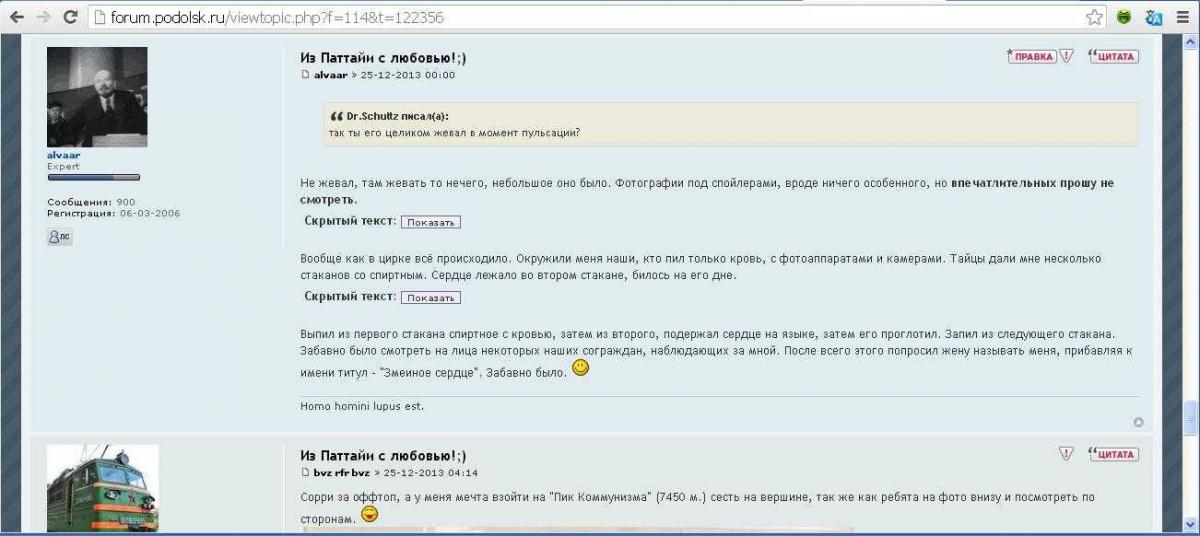Click the translate extension icon
1200x536 pixels.
(x=1153, y=17)
